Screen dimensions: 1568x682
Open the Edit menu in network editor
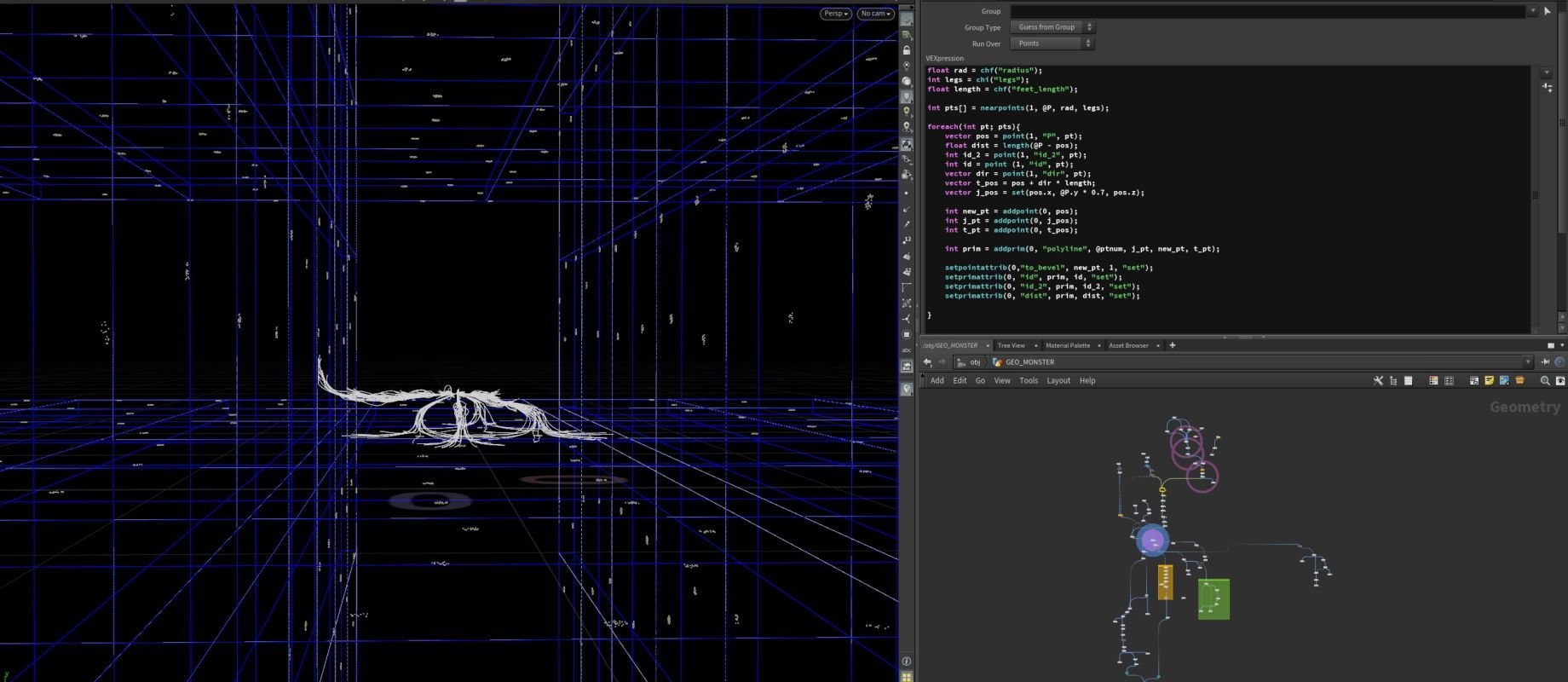(x=960, y=380)
